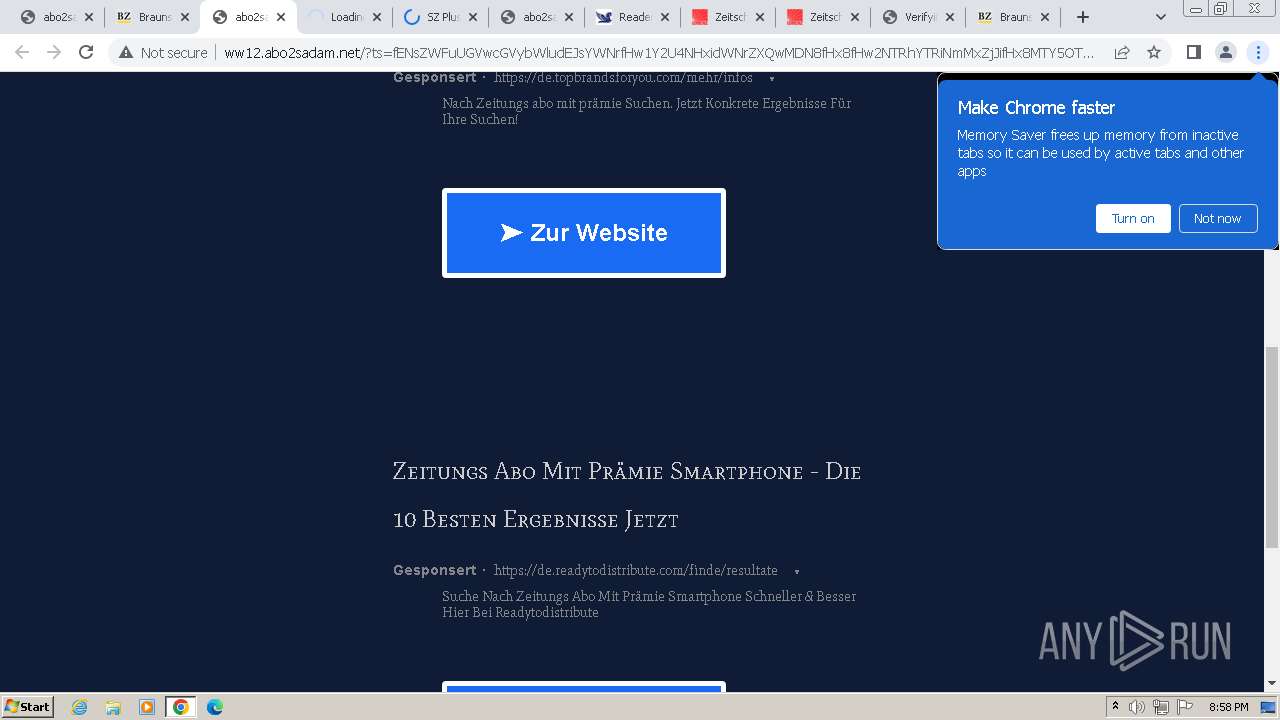
Task: Close the Loading tab
Action: pyautogui.click(x=377, y=17)
